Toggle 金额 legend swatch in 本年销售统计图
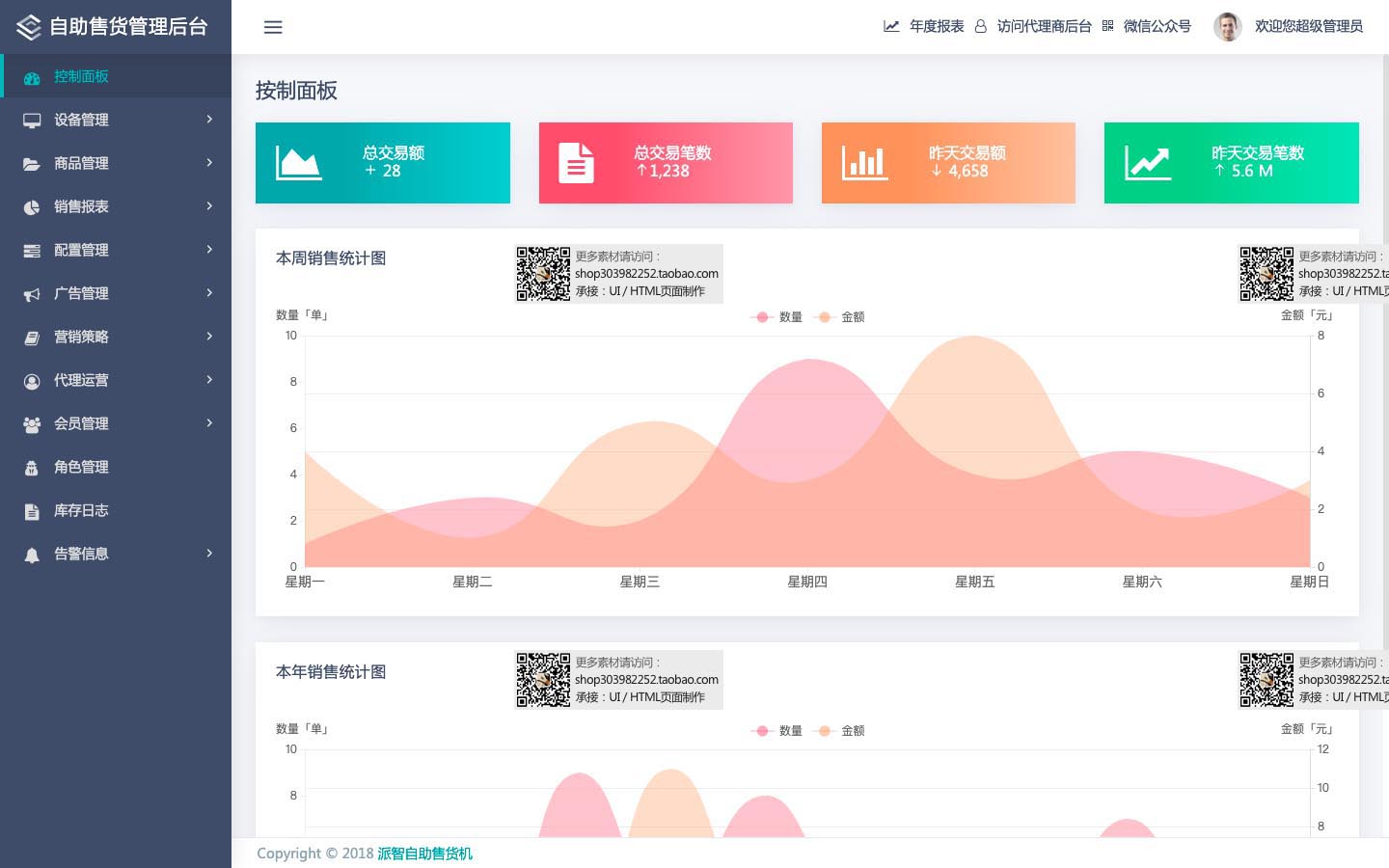 click(x=825, y=731)
